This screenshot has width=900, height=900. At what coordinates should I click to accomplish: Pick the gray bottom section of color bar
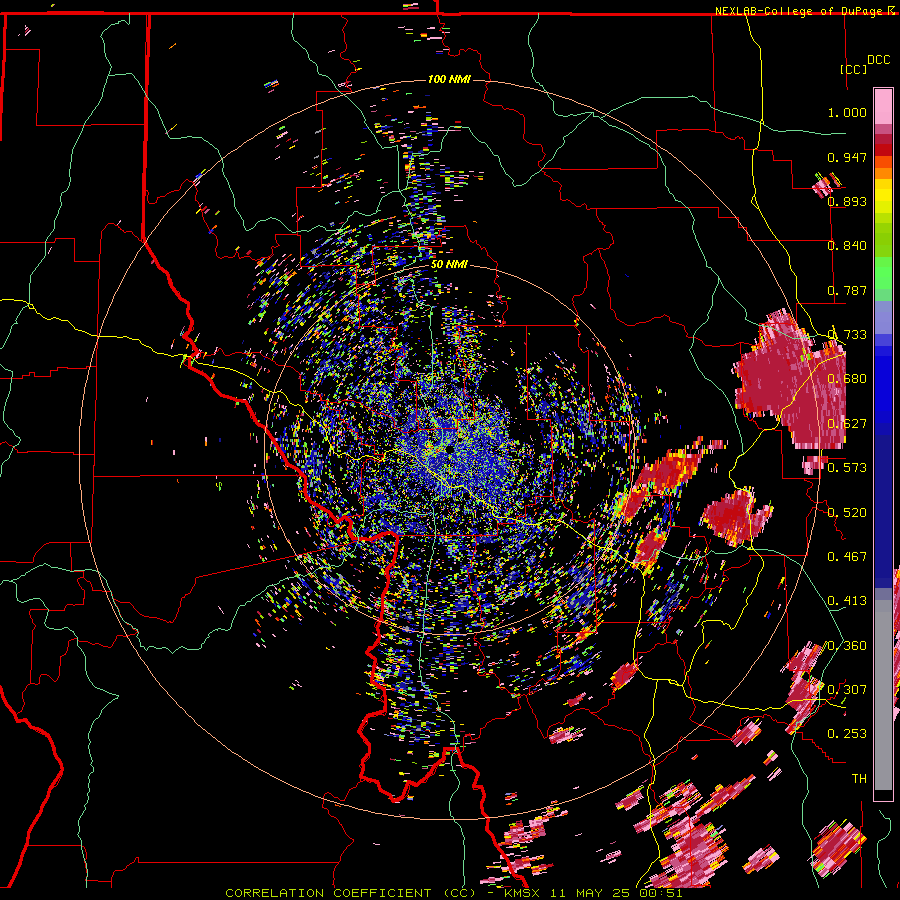click(883, 695)
